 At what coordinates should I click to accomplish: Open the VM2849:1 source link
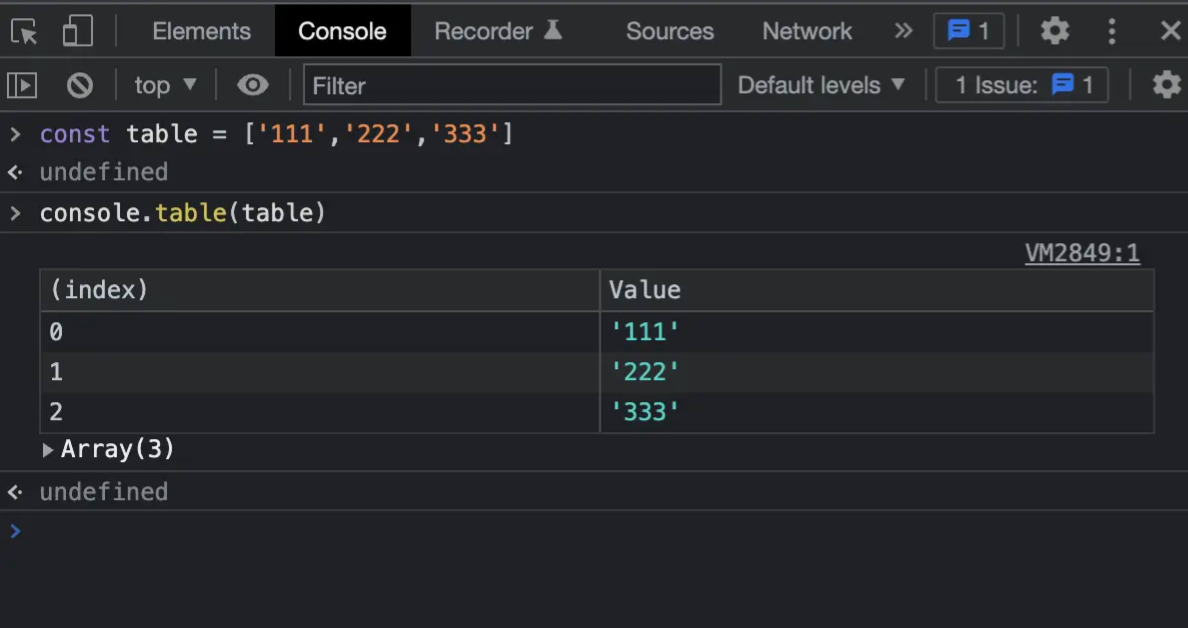click(1082, 253)
